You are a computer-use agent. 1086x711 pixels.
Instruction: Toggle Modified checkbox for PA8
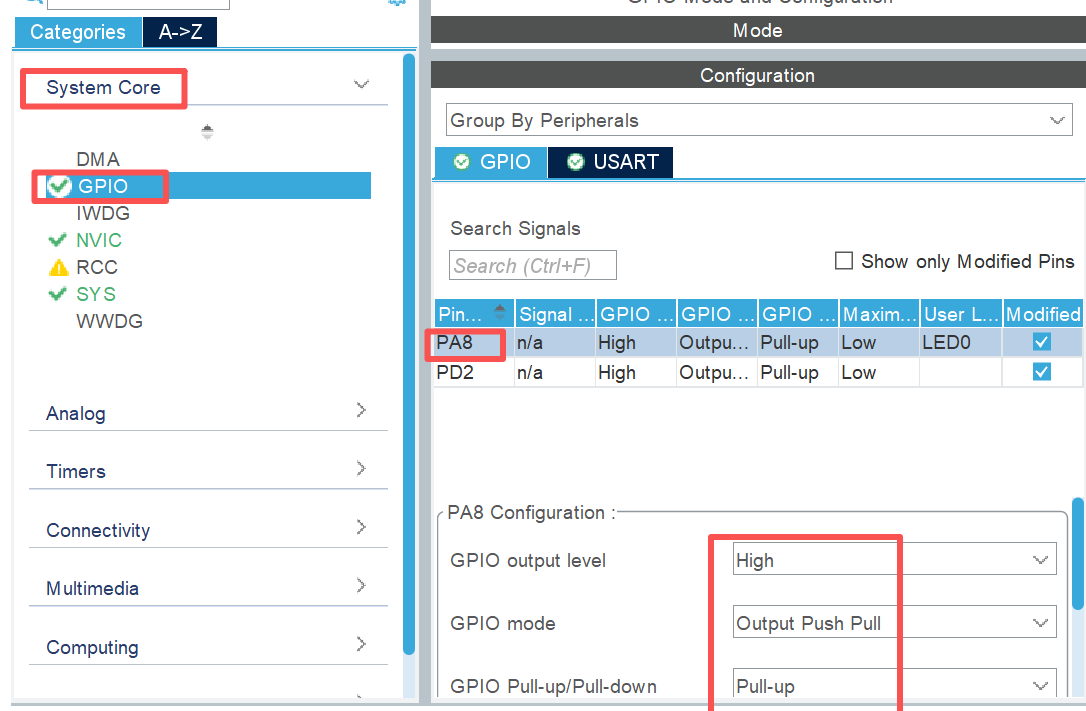[1042, 342]
